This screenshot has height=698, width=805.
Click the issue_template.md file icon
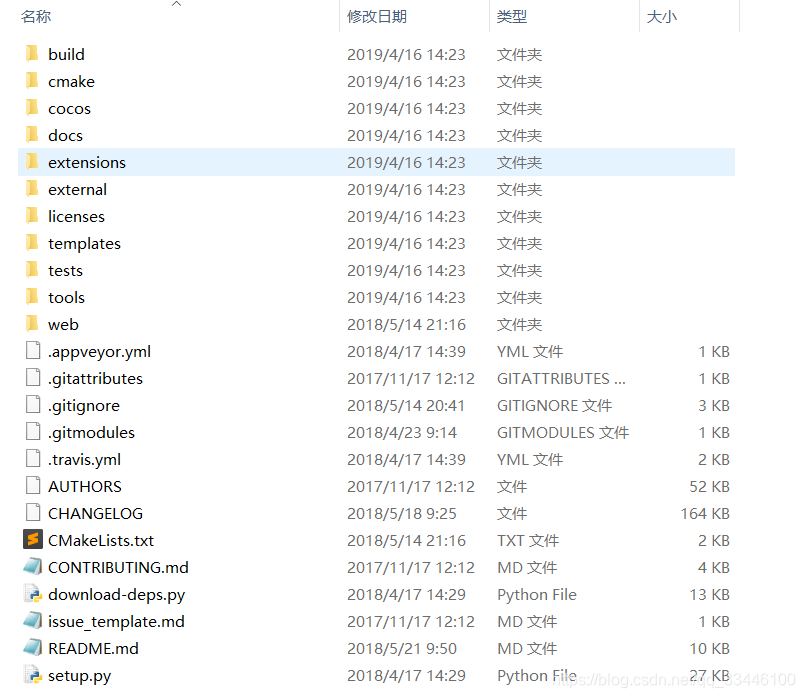[33, 621]
